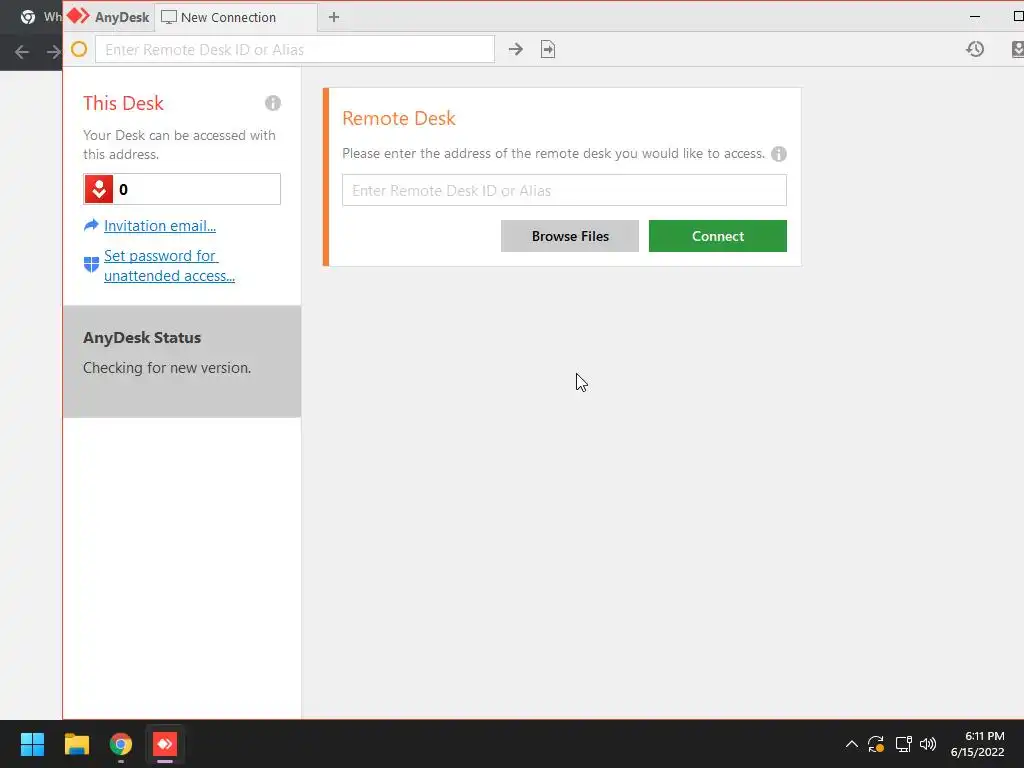Click the file transfer icon in toolbar
The height and width of the screenshot is (768, 1024).
coord(548,50)
